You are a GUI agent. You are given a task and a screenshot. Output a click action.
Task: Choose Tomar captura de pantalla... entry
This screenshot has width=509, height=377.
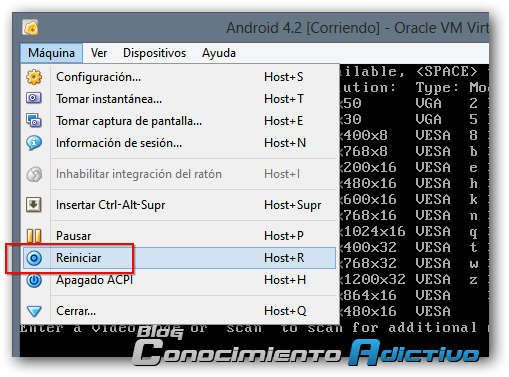click(x=179, y=121)
